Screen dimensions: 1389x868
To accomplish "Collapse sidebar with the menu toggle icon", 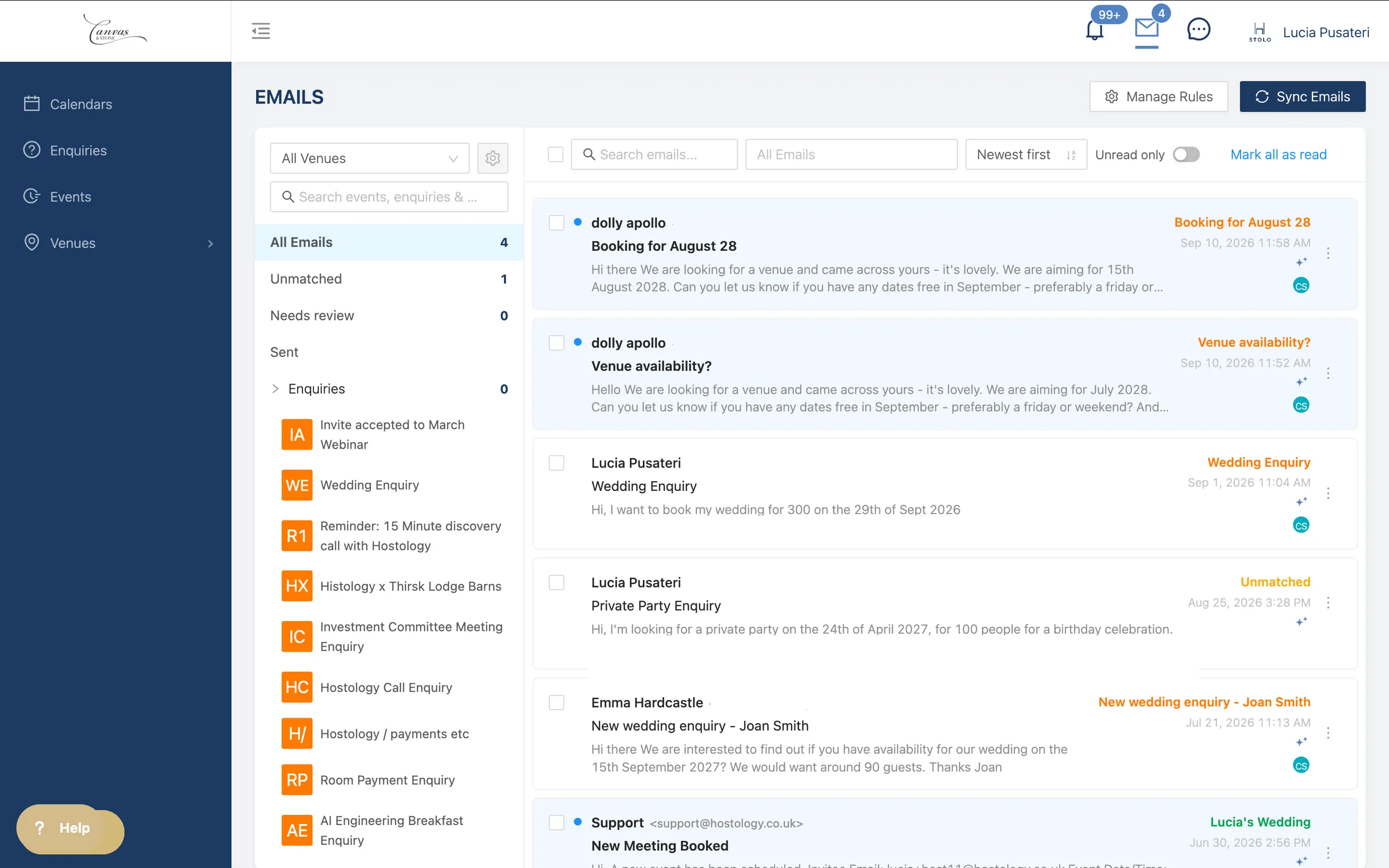I will coord(261,30).
